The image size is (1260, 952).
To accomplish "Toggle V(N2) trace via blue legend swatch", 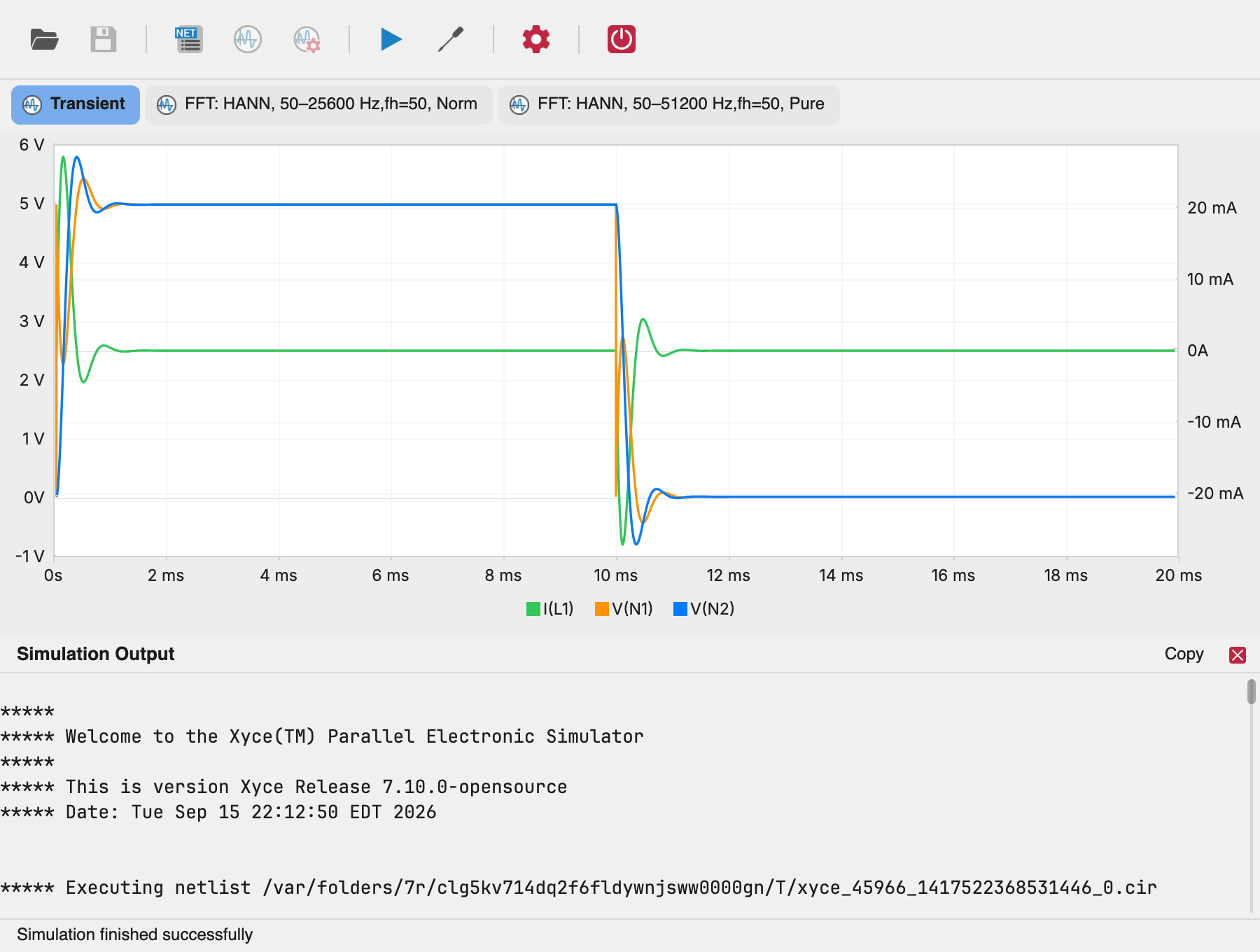I will click(680, 609).
